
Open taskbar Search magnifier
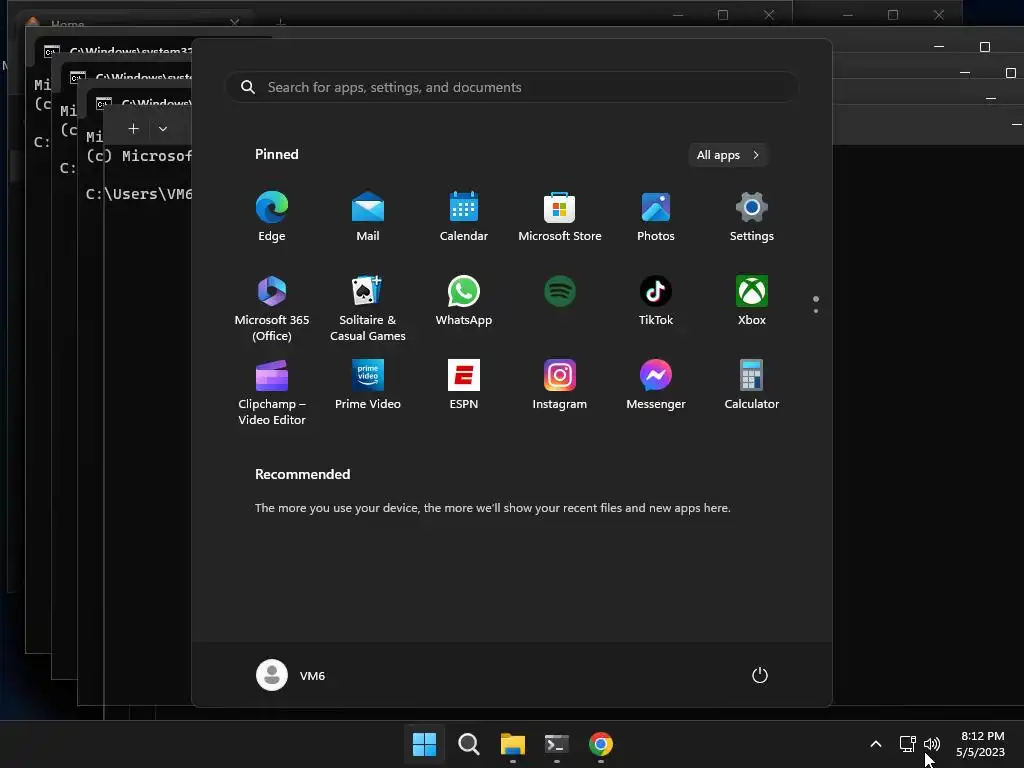click(x=468, y=744)
